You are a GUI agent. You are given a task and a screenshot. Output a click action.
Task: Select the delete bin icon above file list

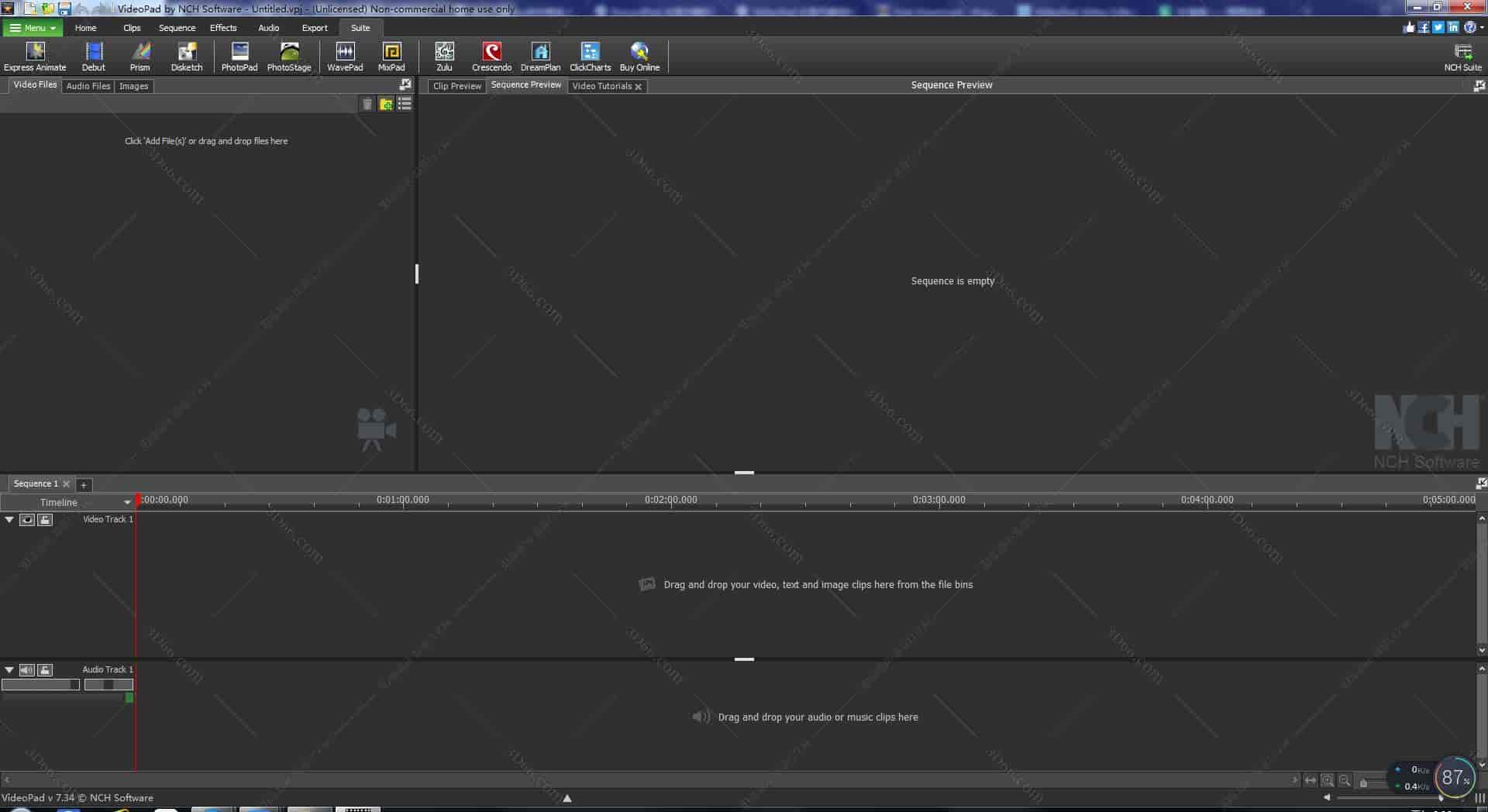click(x=368, y=103)
